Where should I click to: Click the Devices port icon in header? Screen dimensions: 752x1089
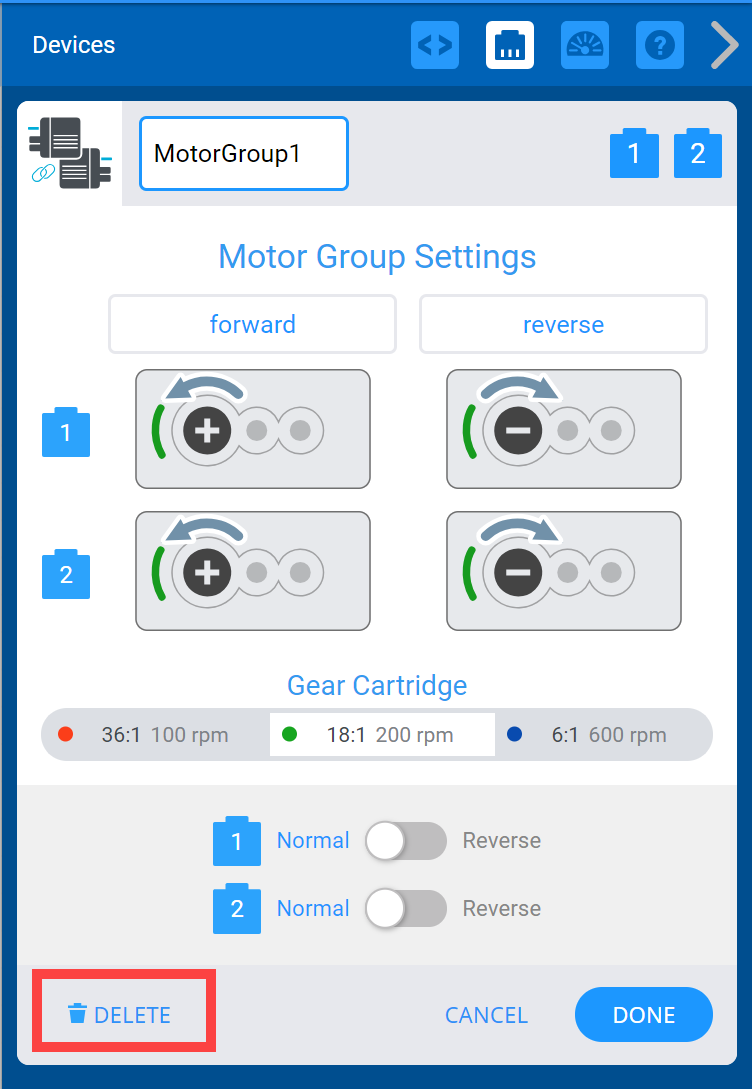[510, 45]
